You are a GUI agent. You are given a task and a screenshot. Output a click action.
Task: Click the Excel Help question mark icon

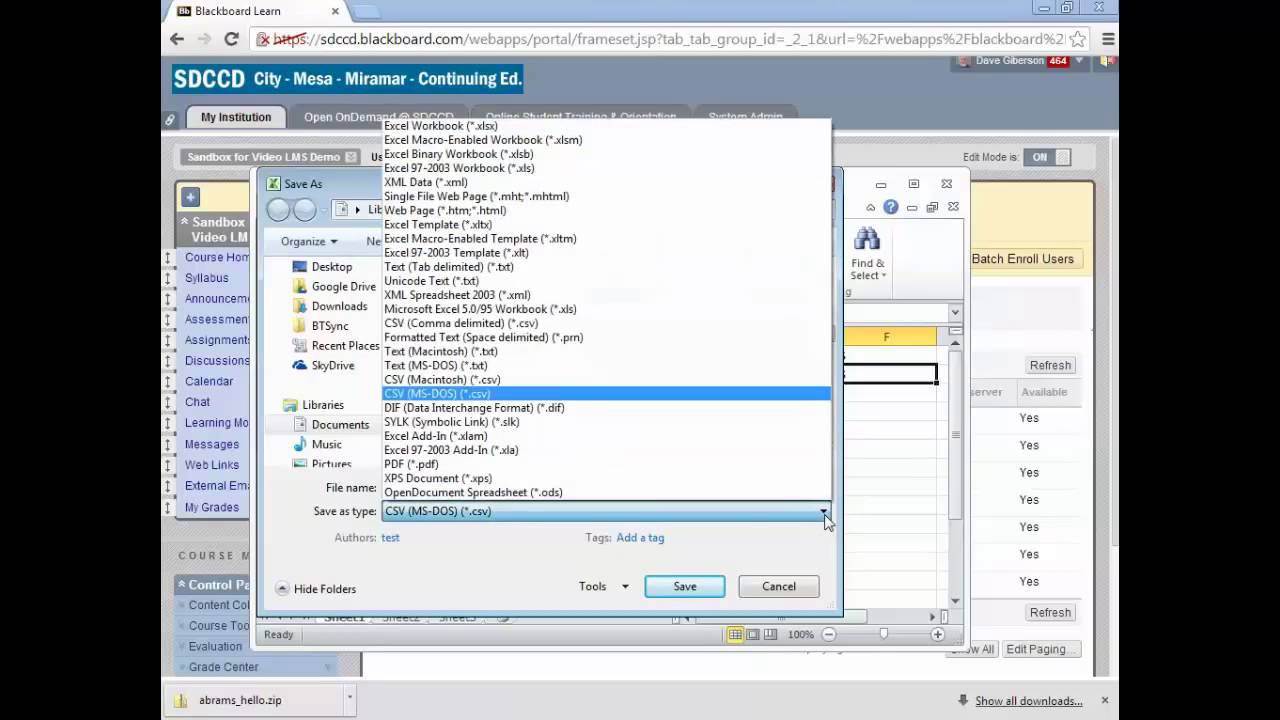tap(890, 207)
